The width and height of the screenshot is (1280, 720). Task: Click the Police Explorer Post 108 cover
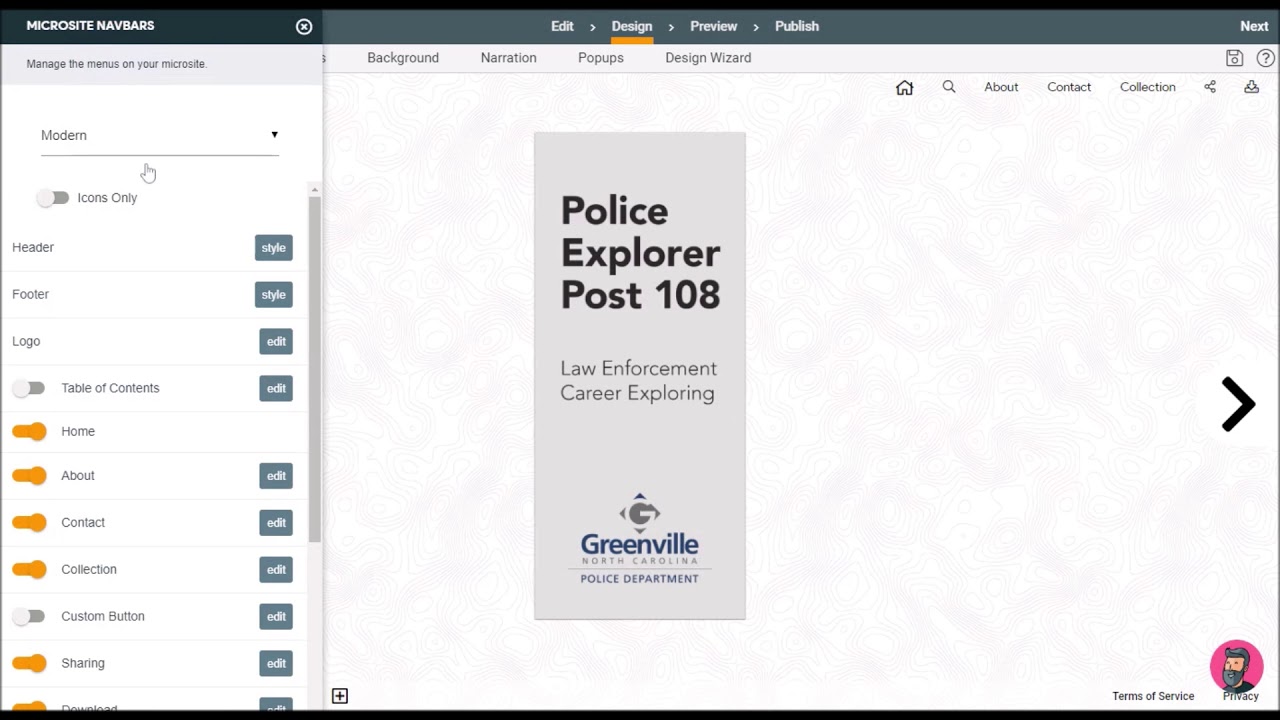pyautogui.click(x=640, y=376)
